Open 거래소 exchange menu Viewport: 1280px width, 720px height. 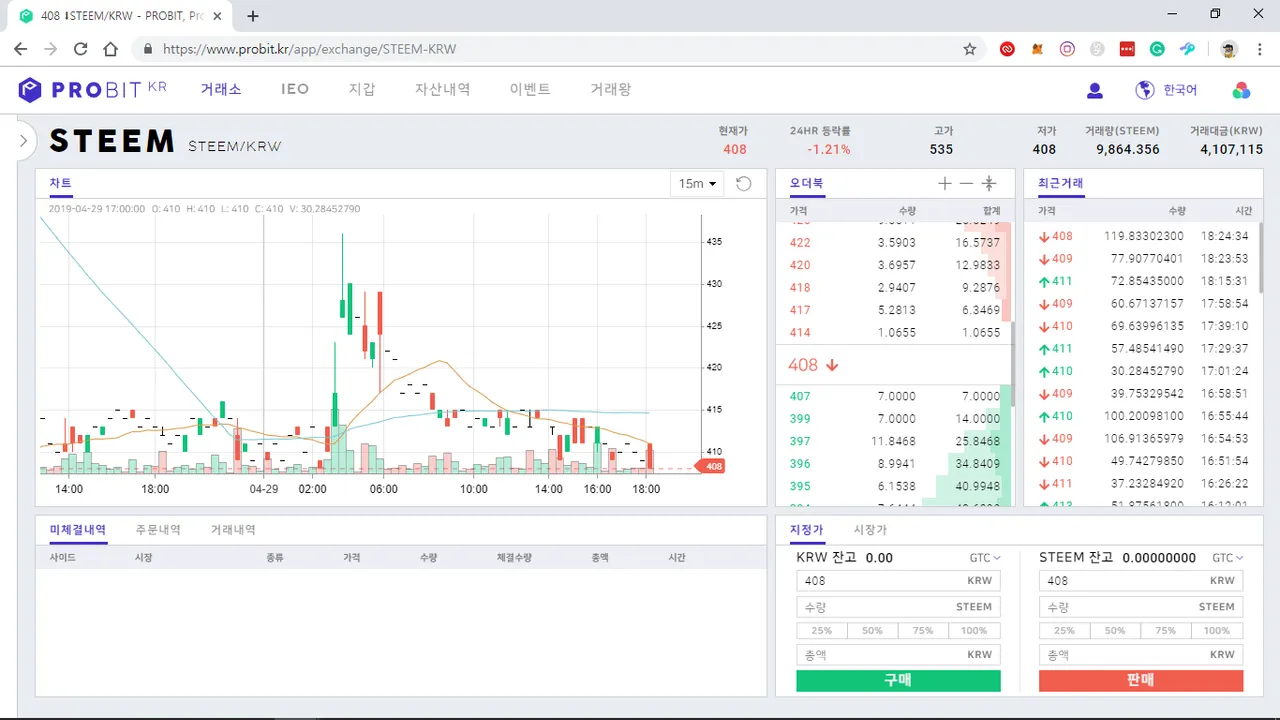220,89
